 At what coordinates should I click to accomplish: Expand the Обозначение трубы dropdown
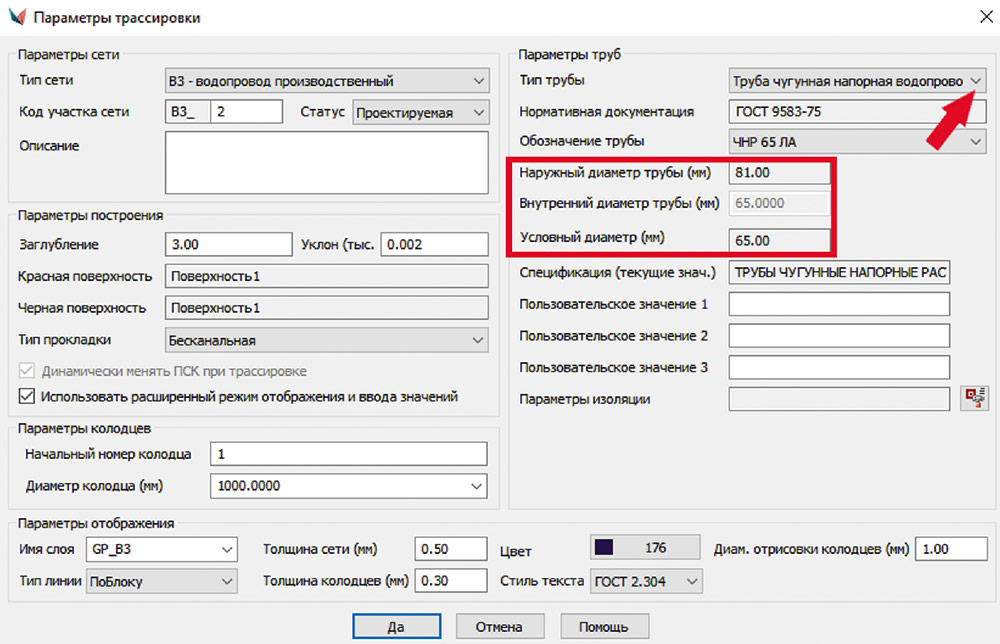976,143
